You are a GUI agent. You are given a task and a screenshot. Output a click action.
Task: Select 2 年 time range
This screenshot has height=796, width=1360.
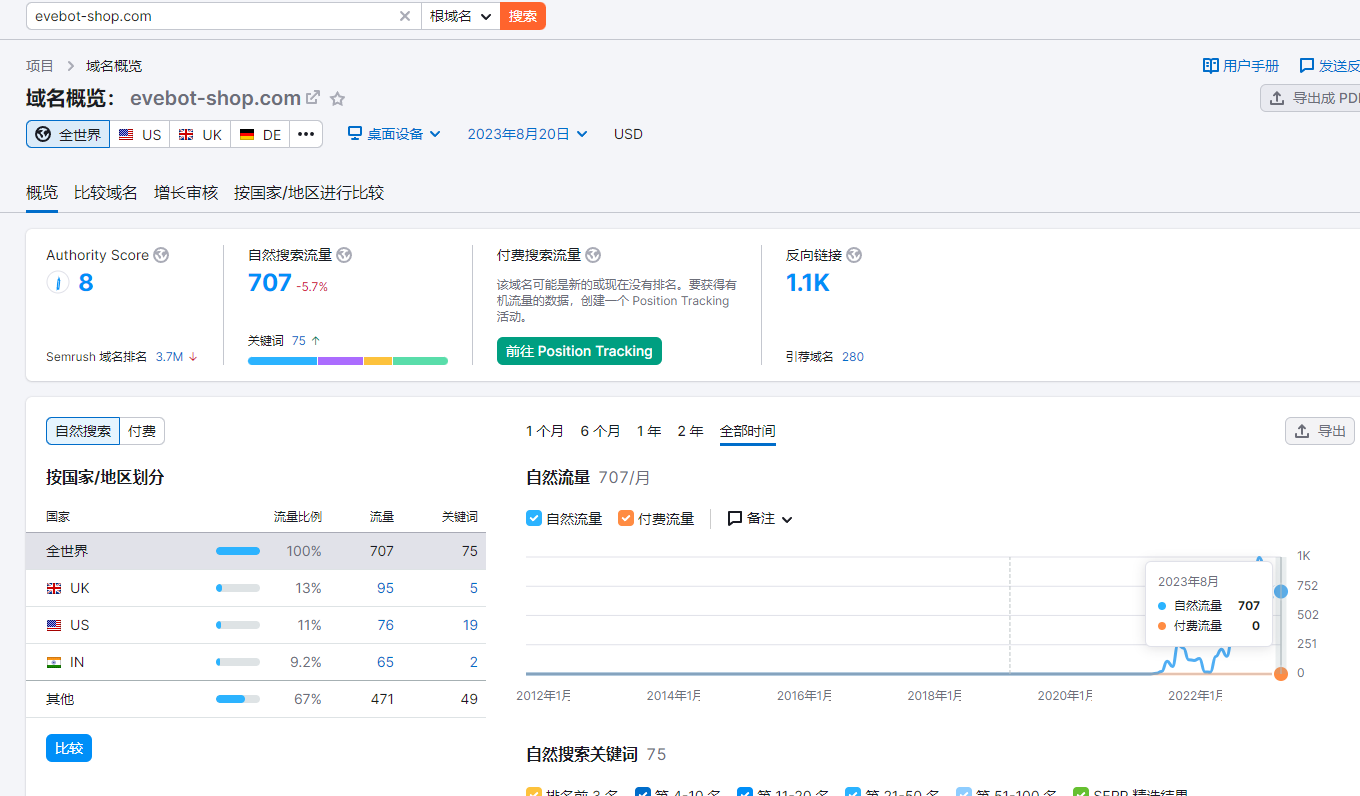(690, 431)
